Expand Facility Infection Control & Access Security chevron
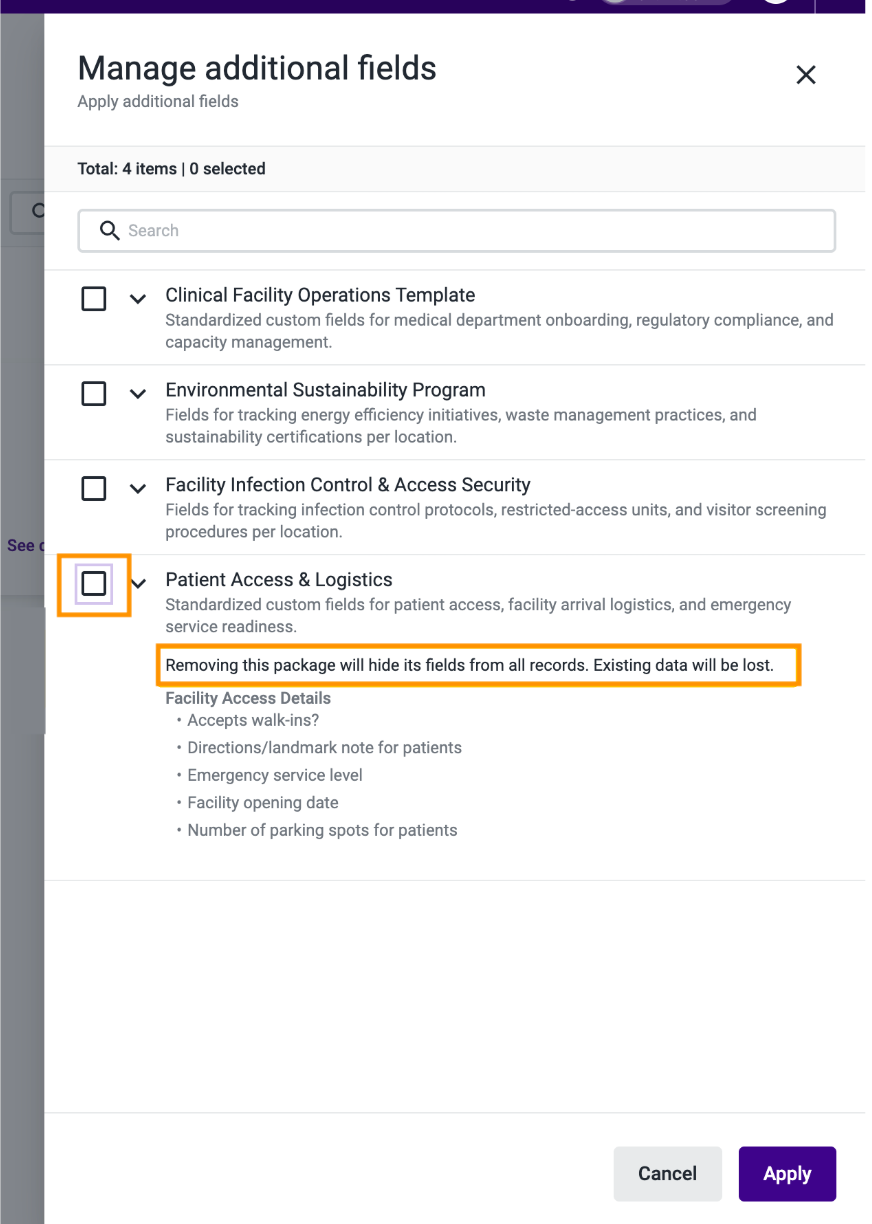Viewport: 872px width, 1224px height. click(x=138, y=488)
